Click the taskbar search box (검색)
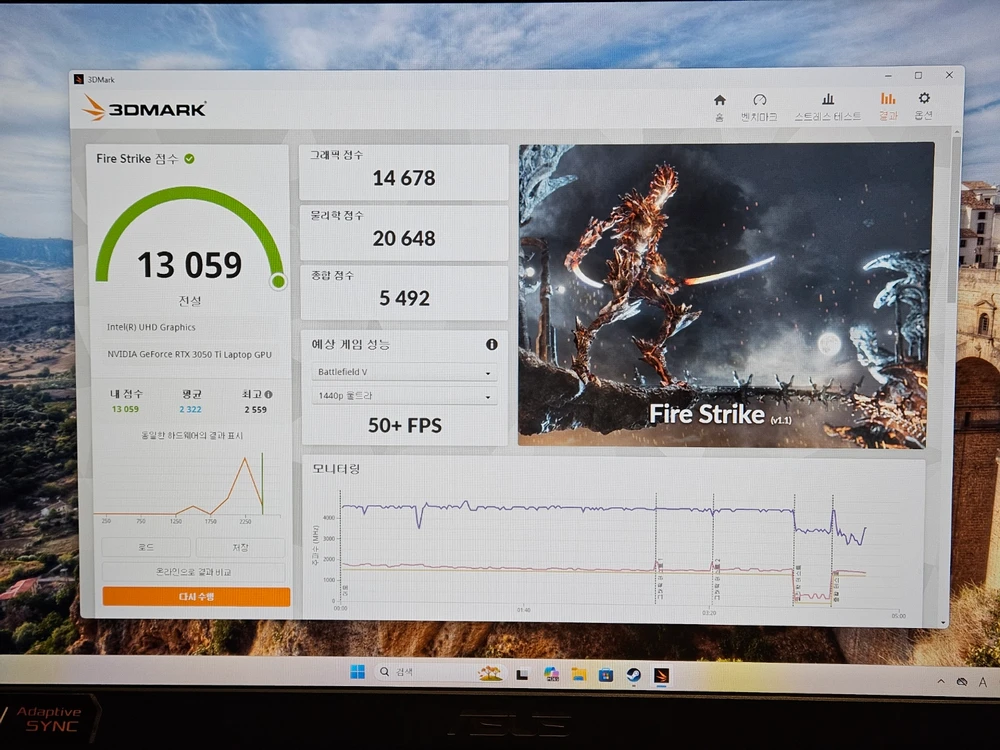The image size is (1000, 750). point(440,672)
